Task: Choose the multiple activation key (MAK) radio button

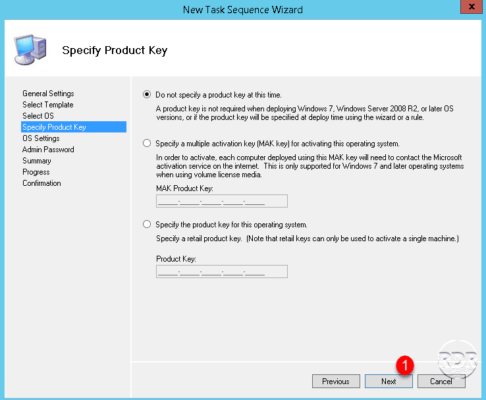Action: (x=147, y=143)
